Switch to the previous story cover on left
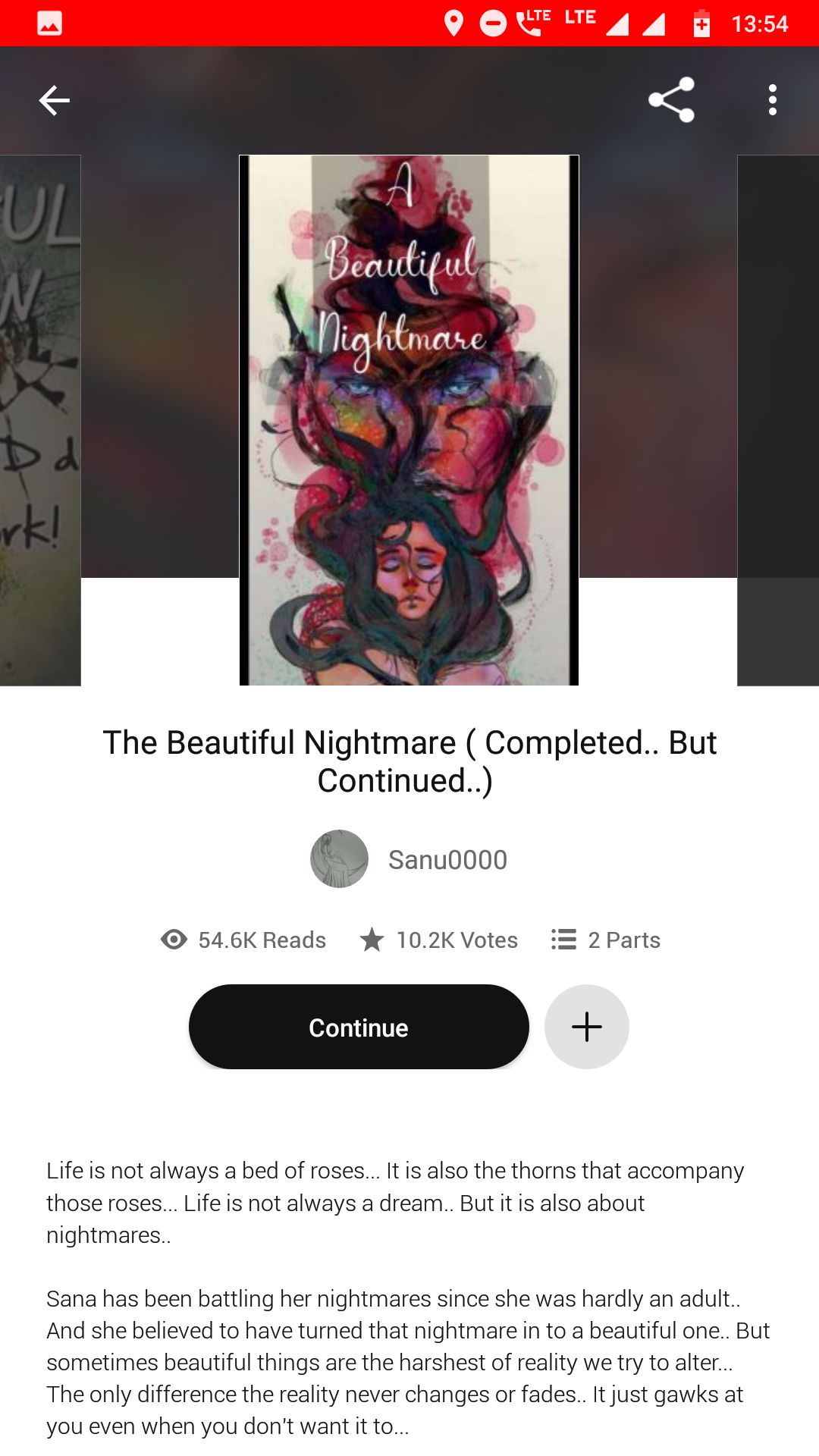The width and height of the screenshot is (819, 1456). [x=40, y=420]
